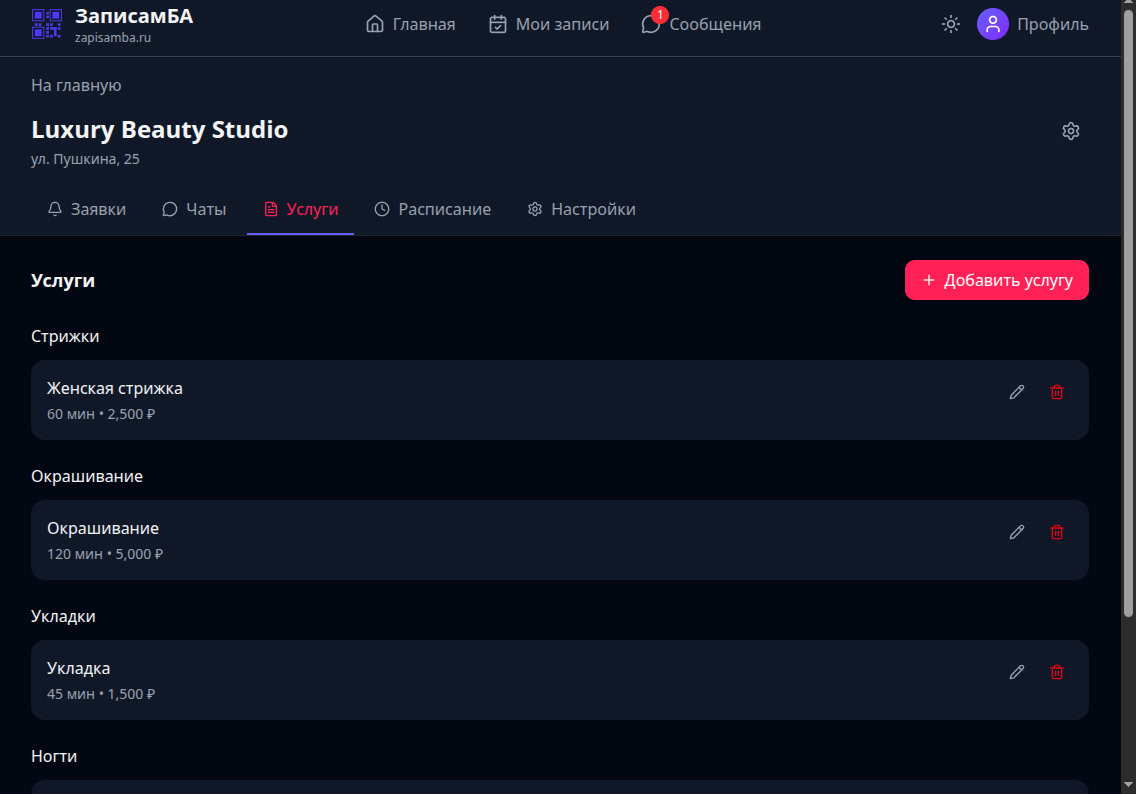Select the Окрашивание service card title
Image resolution: width=1136 pixels, height=795 pixels.
click(x=103, y=528)
